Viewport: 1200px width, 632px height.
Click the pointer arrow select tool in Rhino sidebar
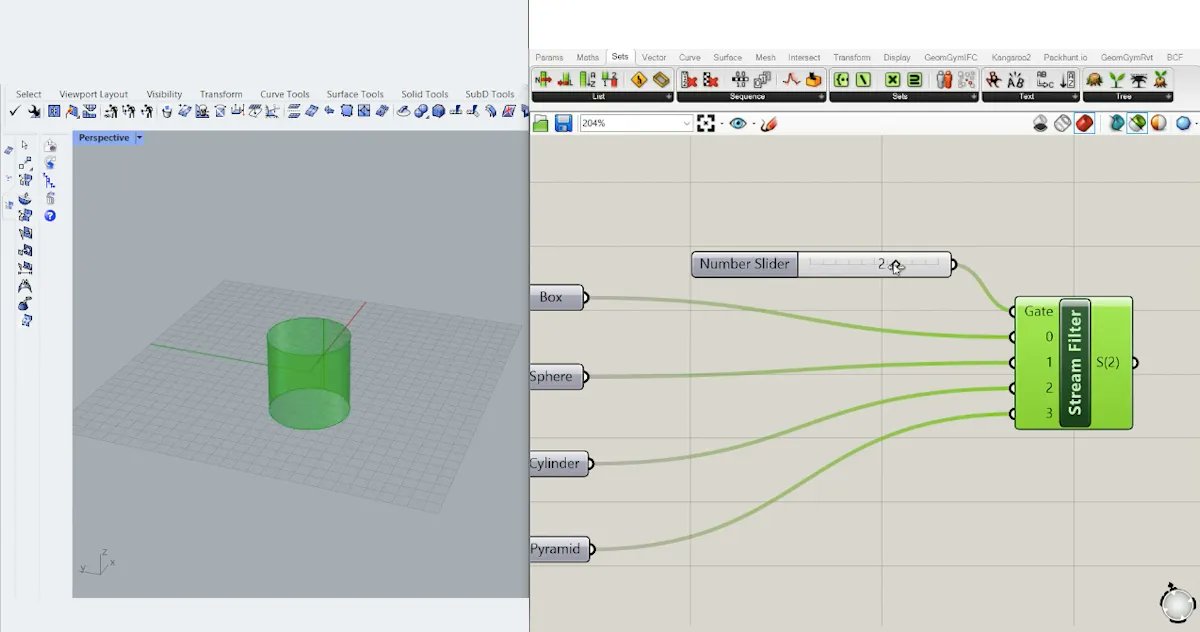click(24, 145)
